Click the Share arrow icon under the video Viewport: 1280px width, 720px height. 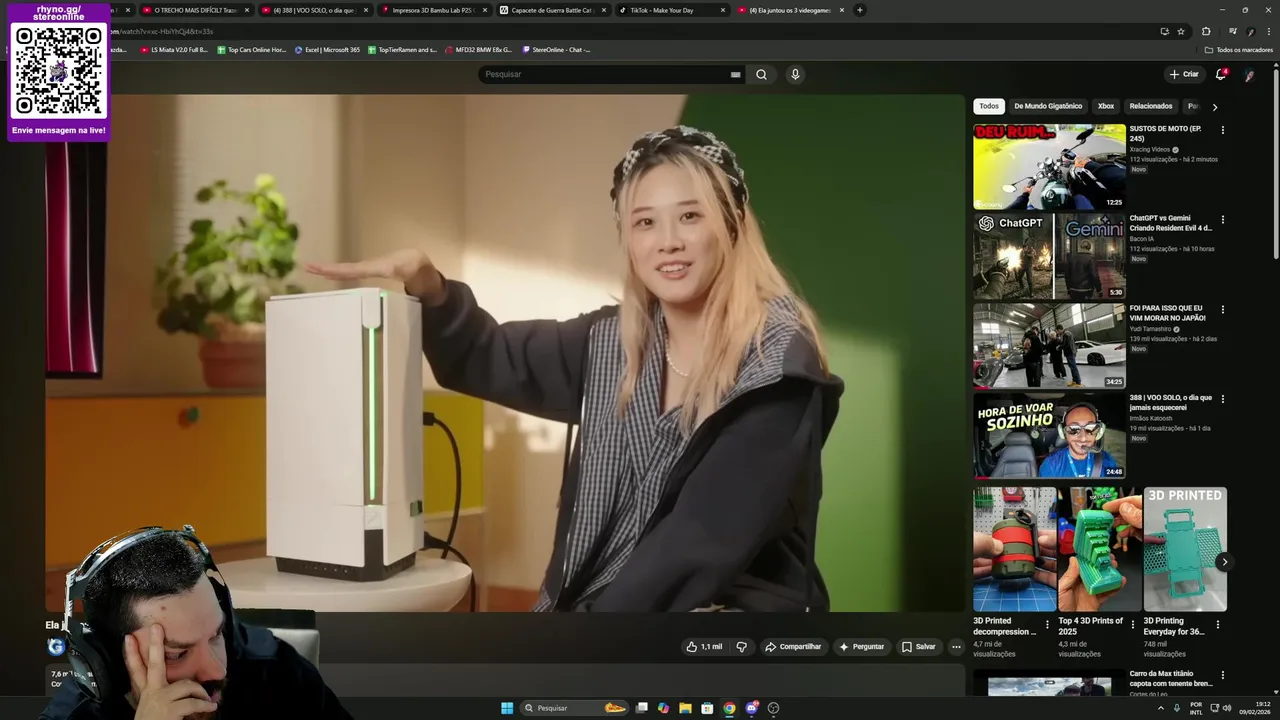tap(771, 647)
